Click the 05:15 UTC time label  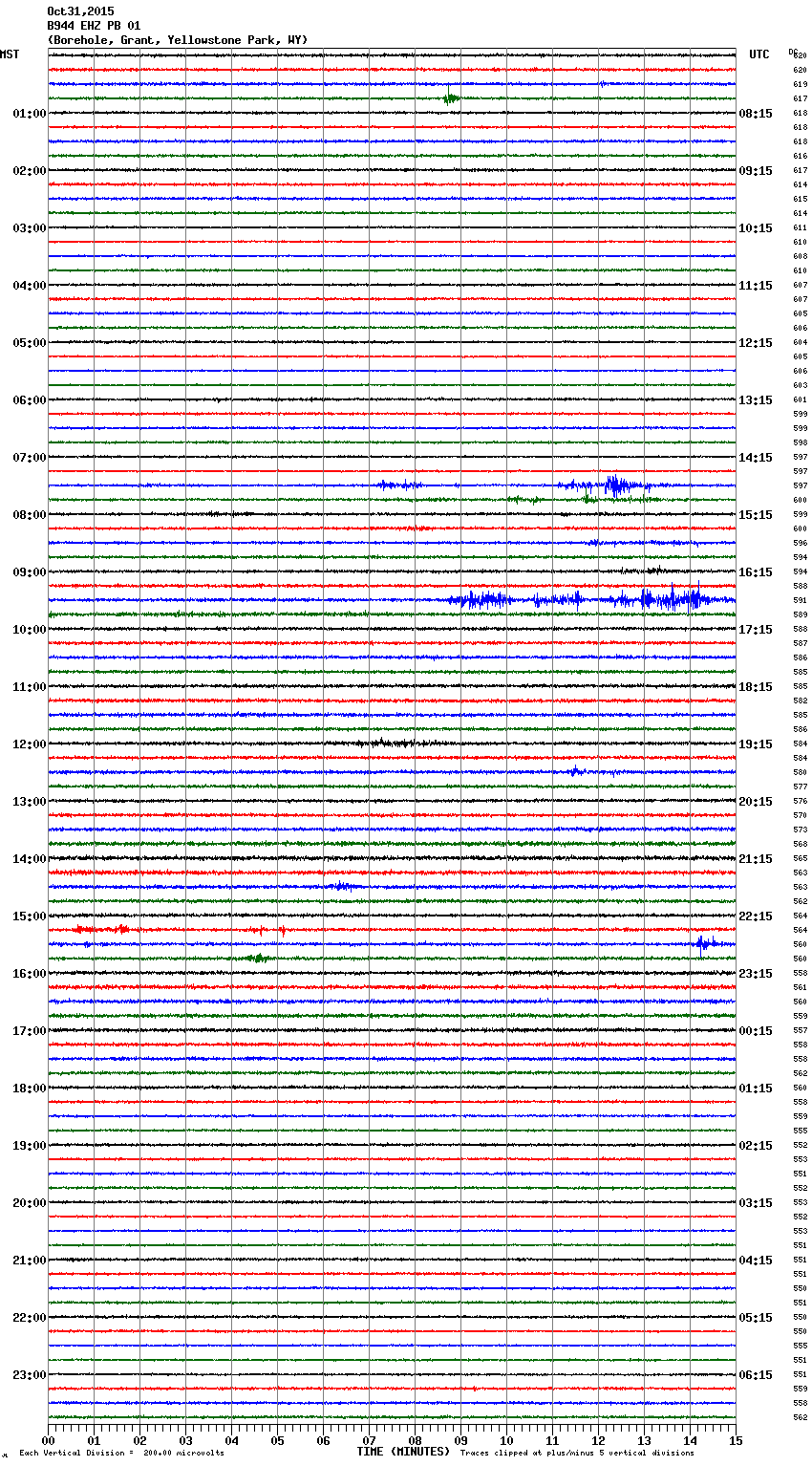click(x=756, y=1318)
